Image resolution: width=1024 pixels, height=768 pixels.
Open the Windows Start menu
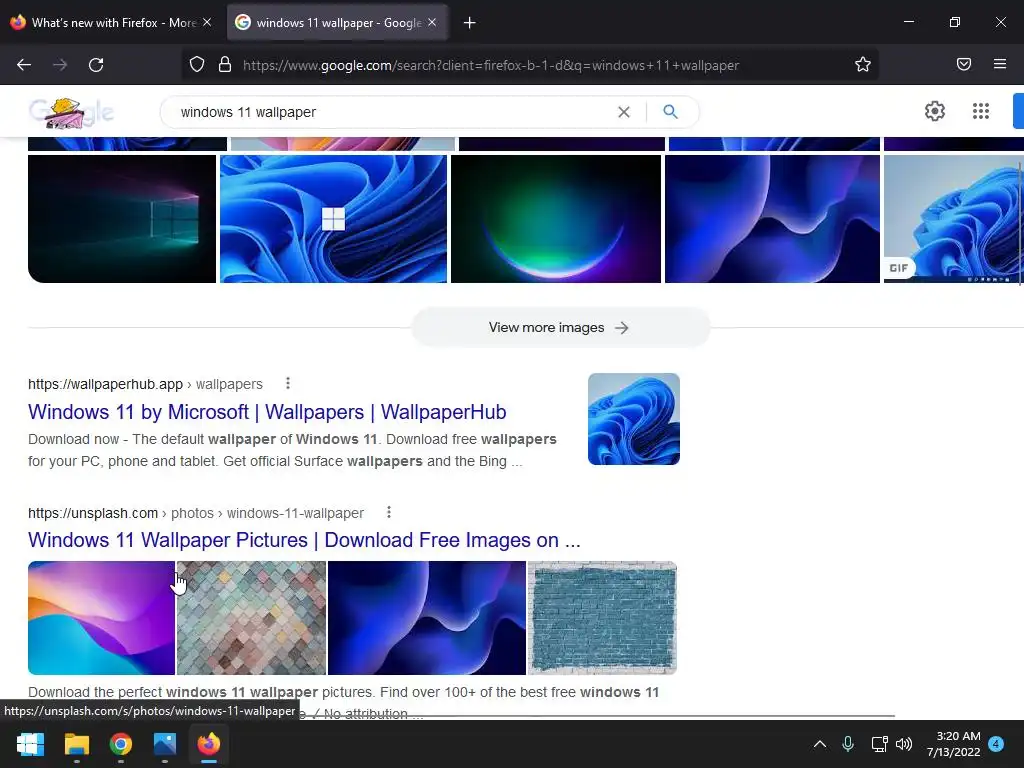point(30,744)
